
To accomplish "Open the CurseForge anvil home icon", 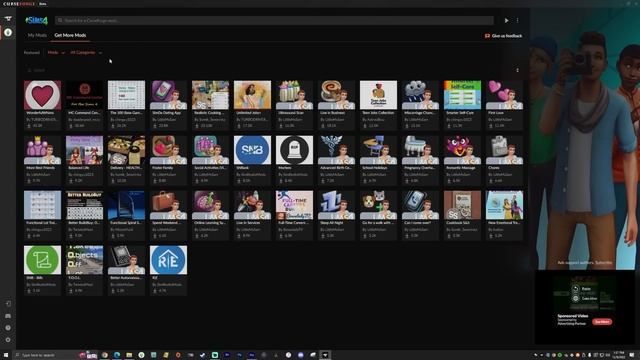I will click(8, 19).
